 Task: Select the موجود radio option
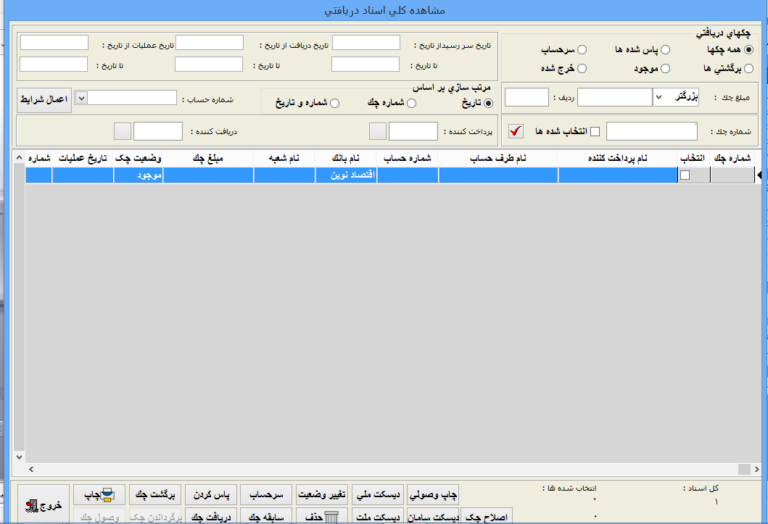point(665,69)
